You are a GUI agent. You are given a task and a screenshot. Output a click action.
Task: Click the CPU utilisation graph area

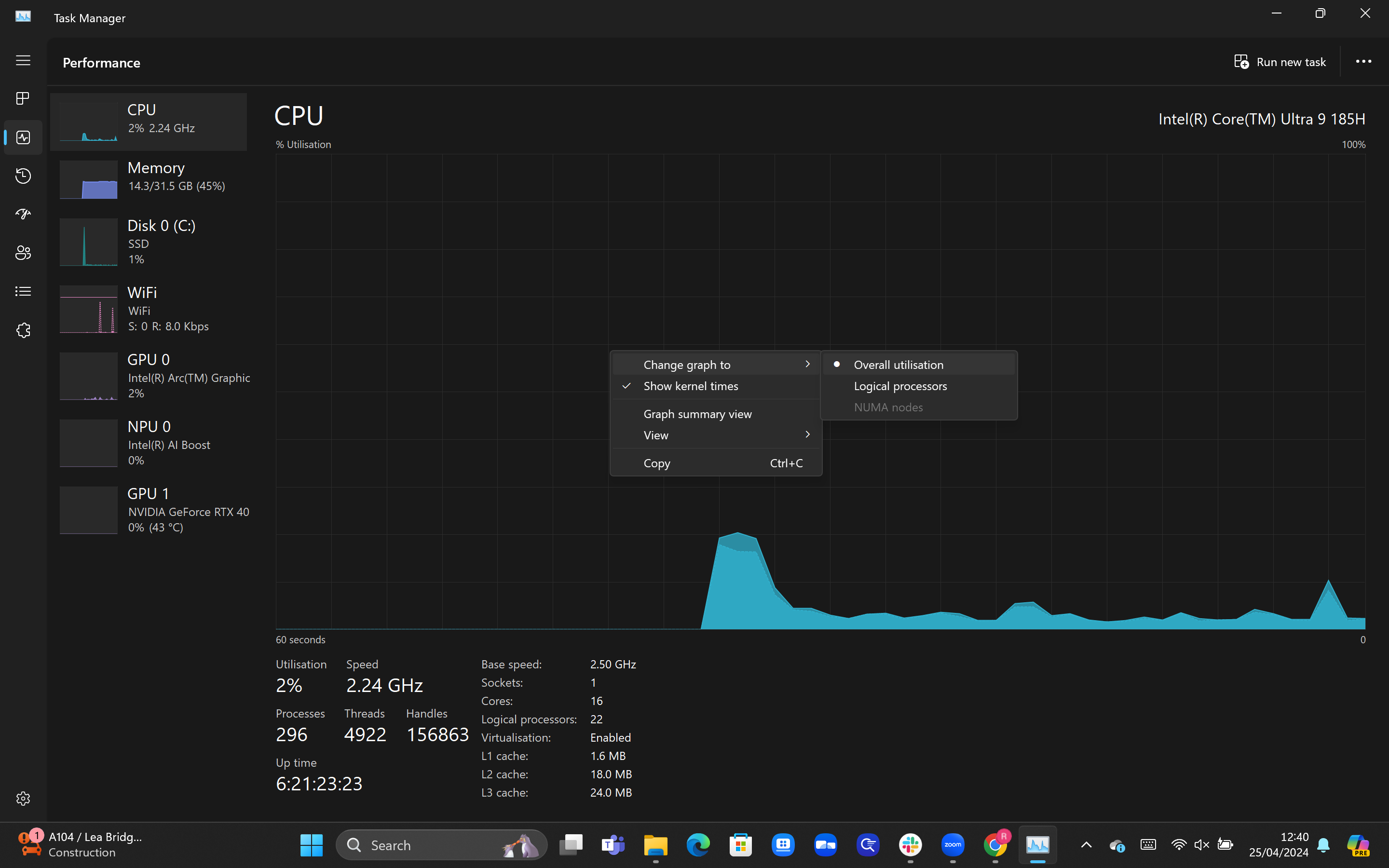[820, 392]
